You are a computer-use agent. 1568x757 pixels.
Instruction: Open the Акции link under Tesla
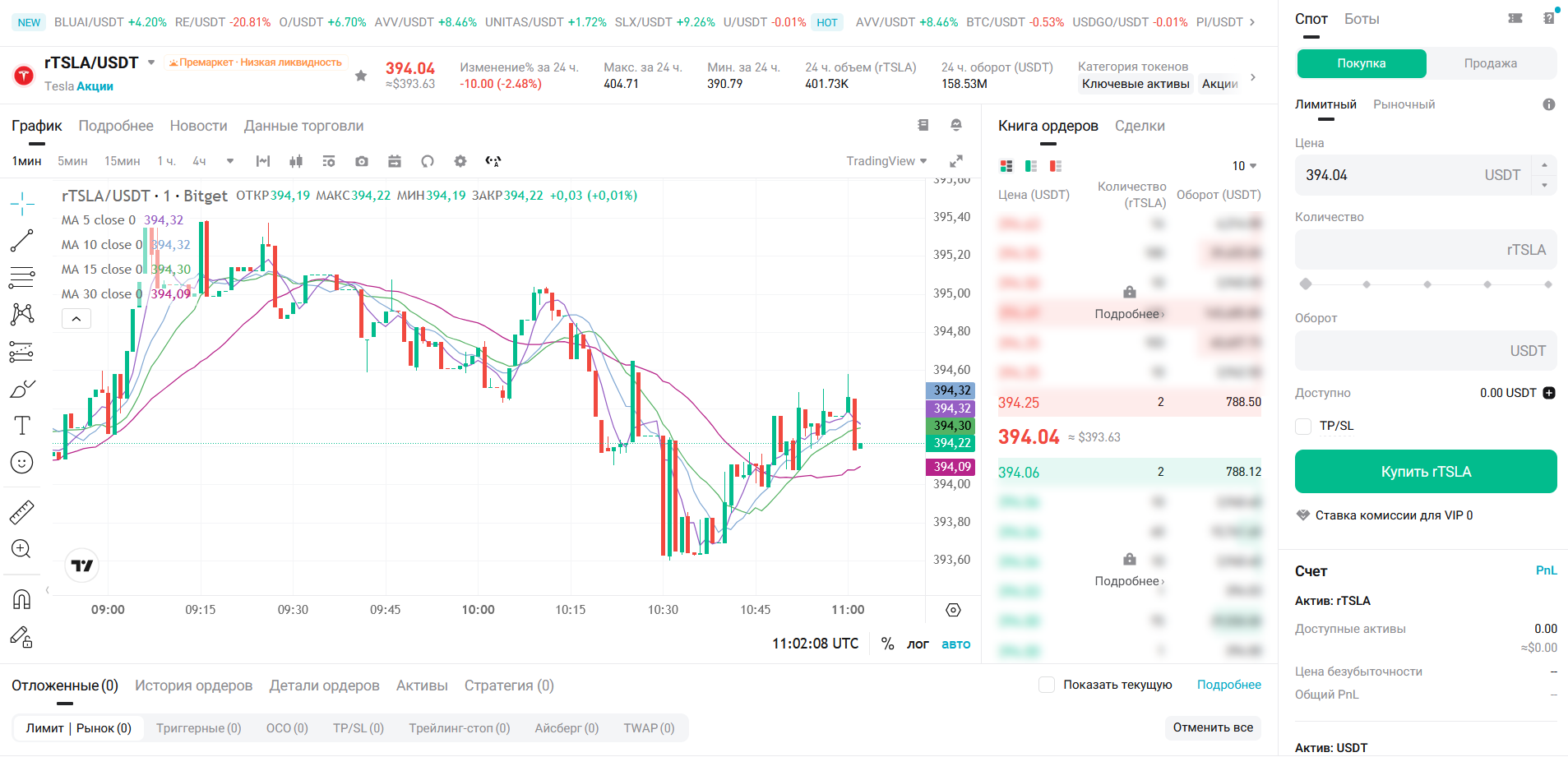[x=95, y=86]
